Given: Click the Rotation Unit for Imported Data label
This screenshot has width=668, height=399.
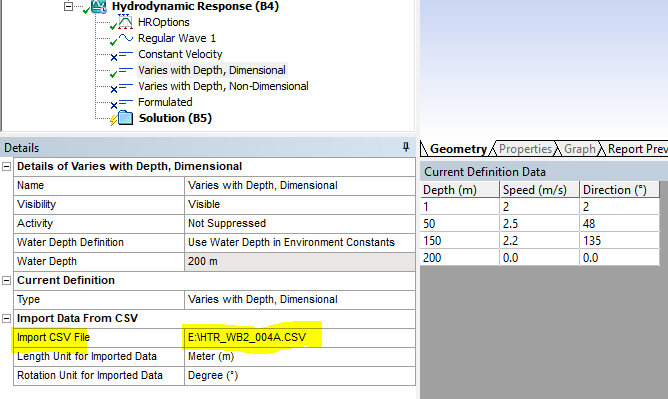Looking at the screenshot, I should tap(89, 376).
